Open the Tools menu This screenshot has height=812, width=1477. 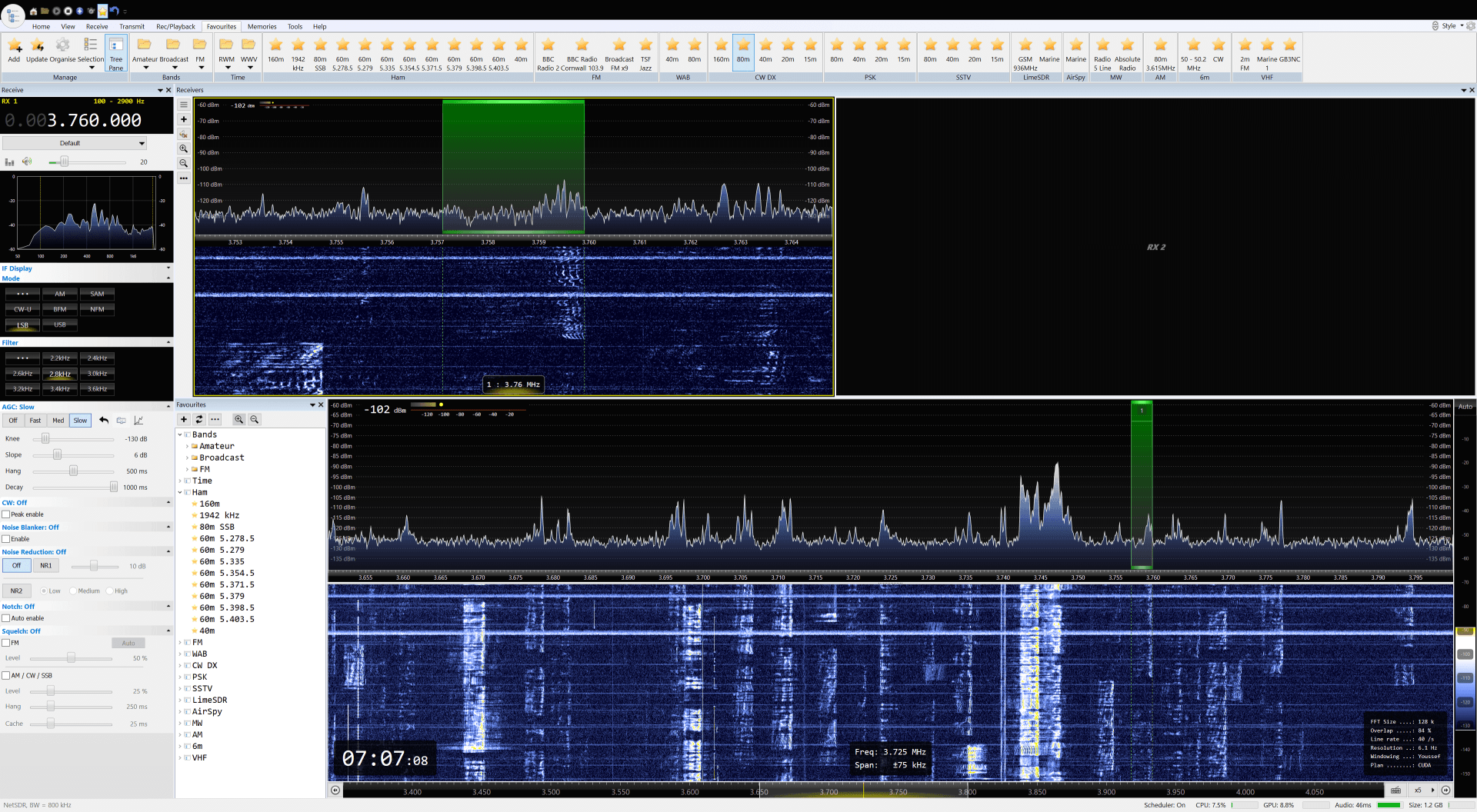tap(295, 26)
